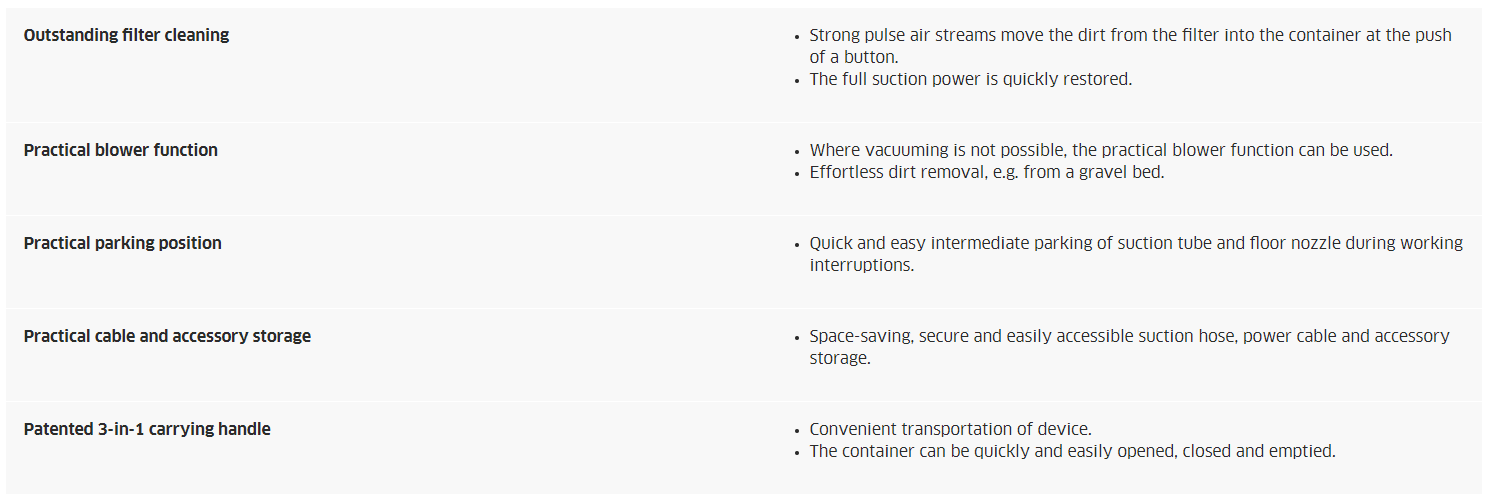Click the bullet before "Convenient transportation"

pyautogui.click(x=797, y=430)
